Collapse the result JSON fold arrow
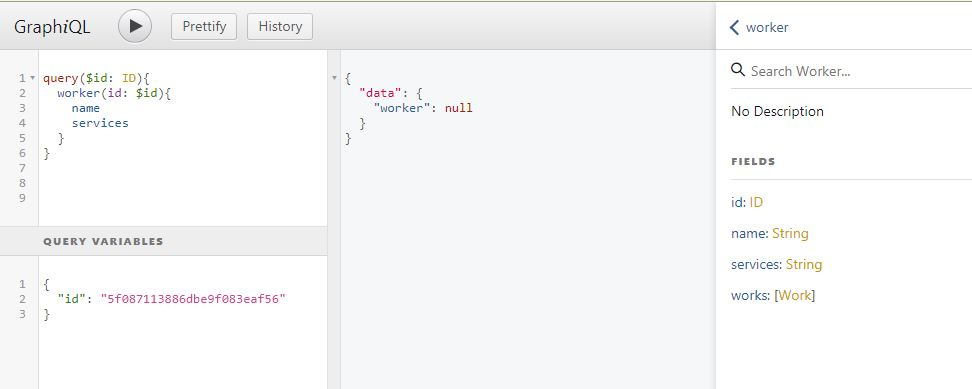 pos(335,78)
